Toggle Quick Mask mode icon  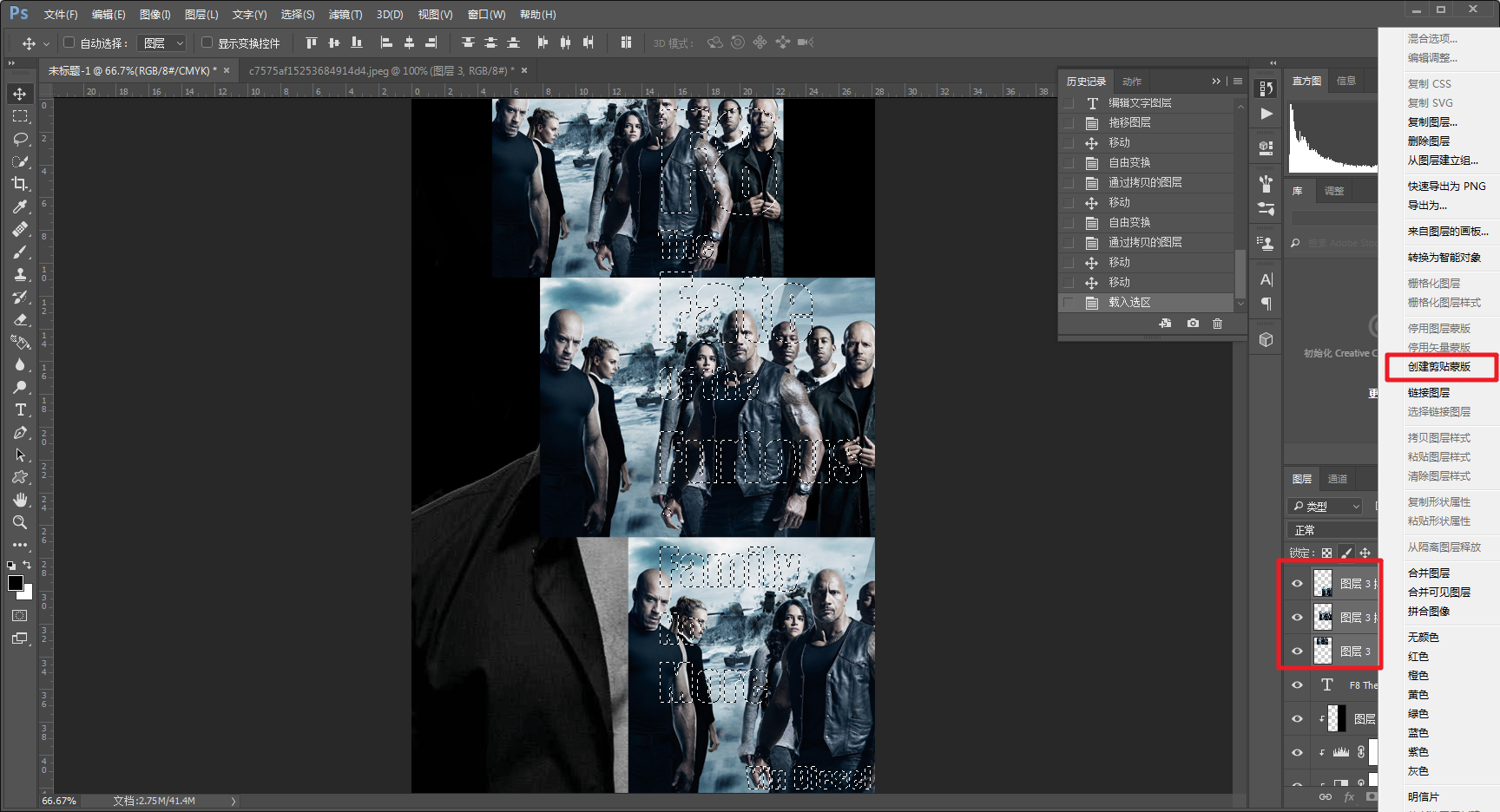(19, 615)
